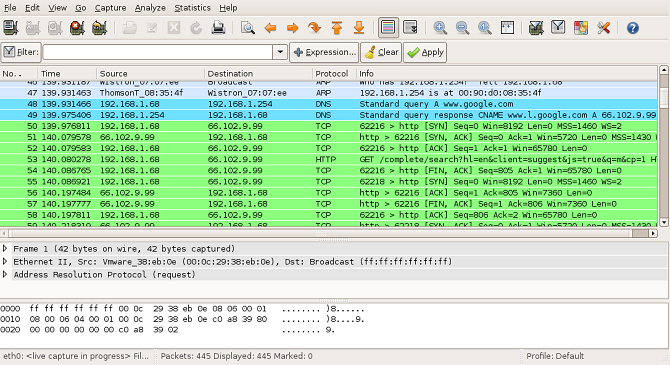
Task: Go forward in packet history
Action: pos(292,28)
